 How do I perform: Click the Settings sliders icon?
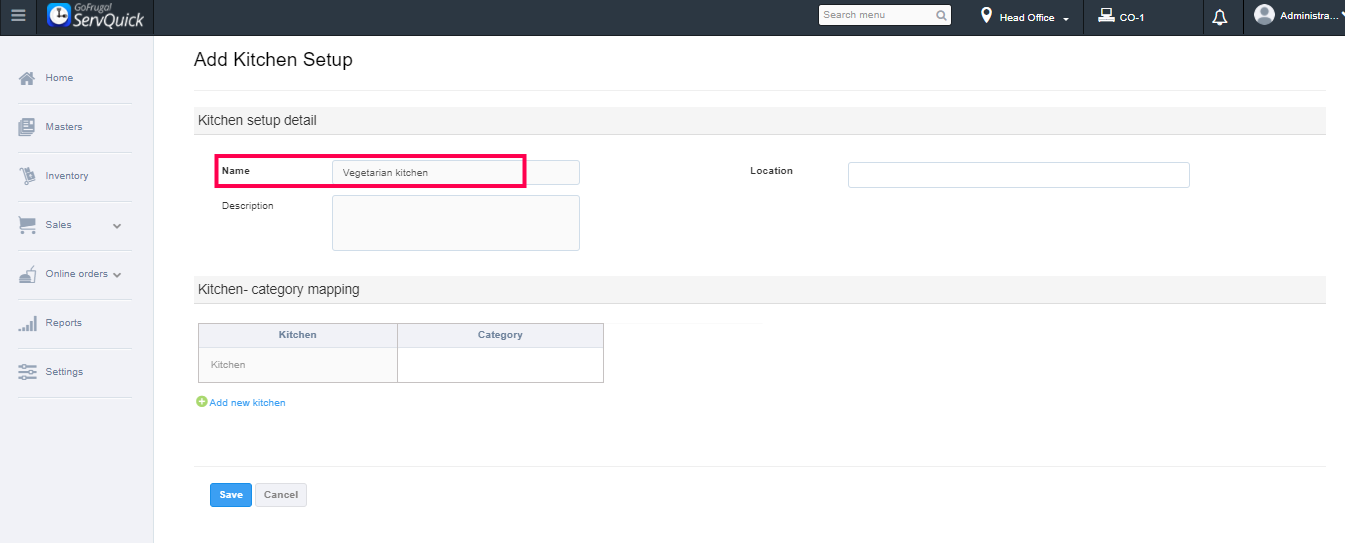pyautogui.click(x=27, y=372)
